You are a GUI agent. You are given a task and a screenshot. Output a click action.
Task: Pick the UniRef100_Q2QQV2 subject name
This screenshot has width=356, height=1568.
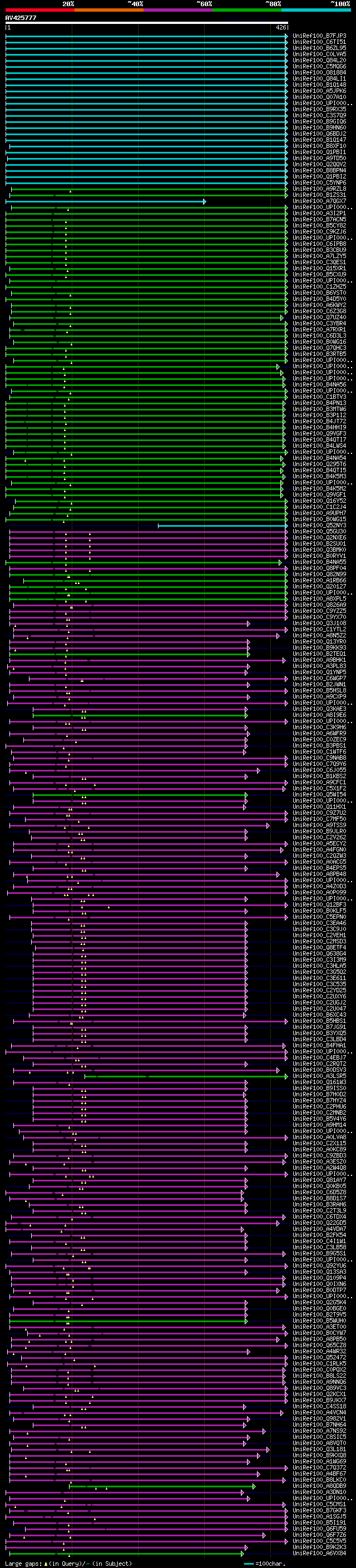pyautogui.click(x=319, y=164)
